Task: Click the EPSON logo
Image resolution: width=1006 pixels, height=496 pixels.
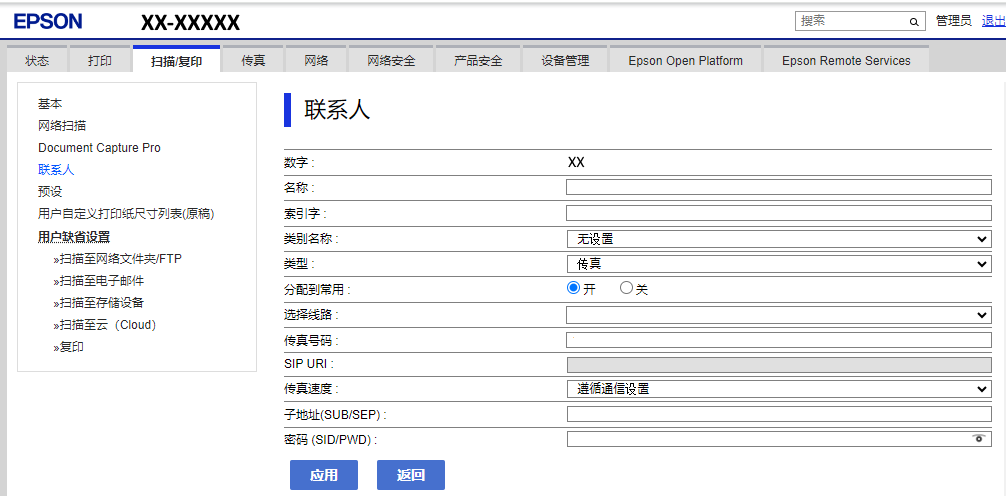Action: pyautogui.click(x=48, y=21)
